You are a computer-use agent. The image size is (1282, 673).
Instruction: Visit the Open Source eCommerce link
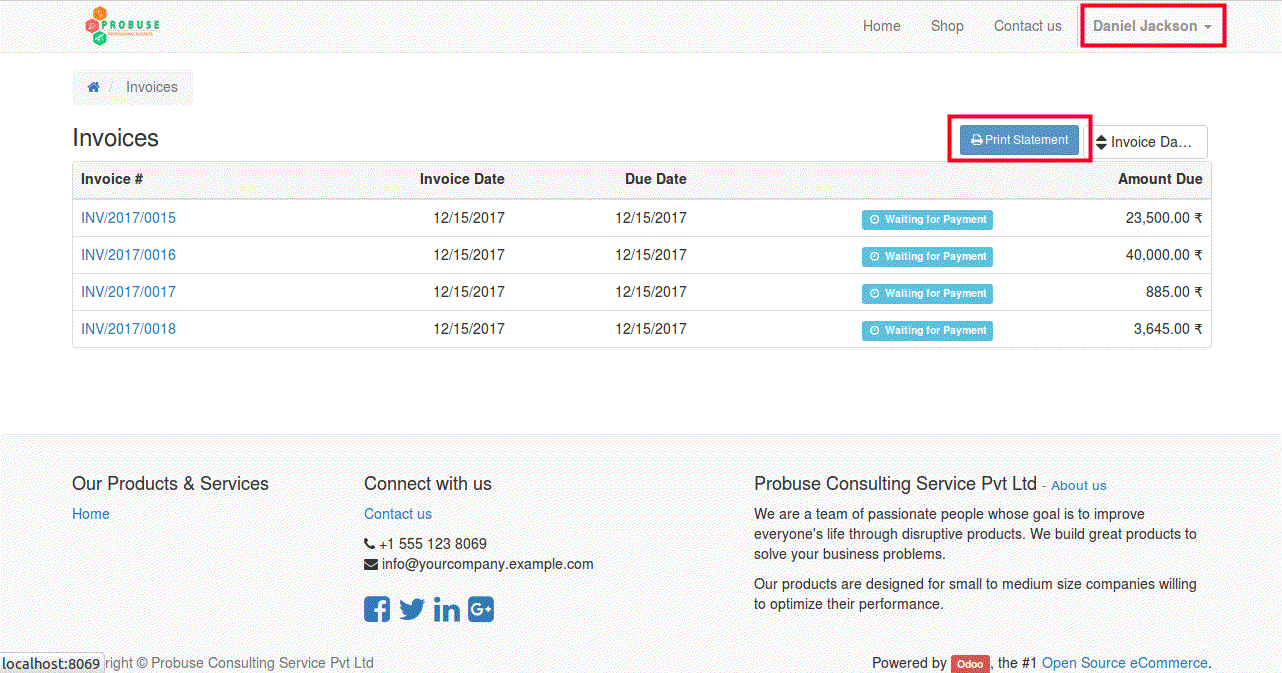point(1124,663)
